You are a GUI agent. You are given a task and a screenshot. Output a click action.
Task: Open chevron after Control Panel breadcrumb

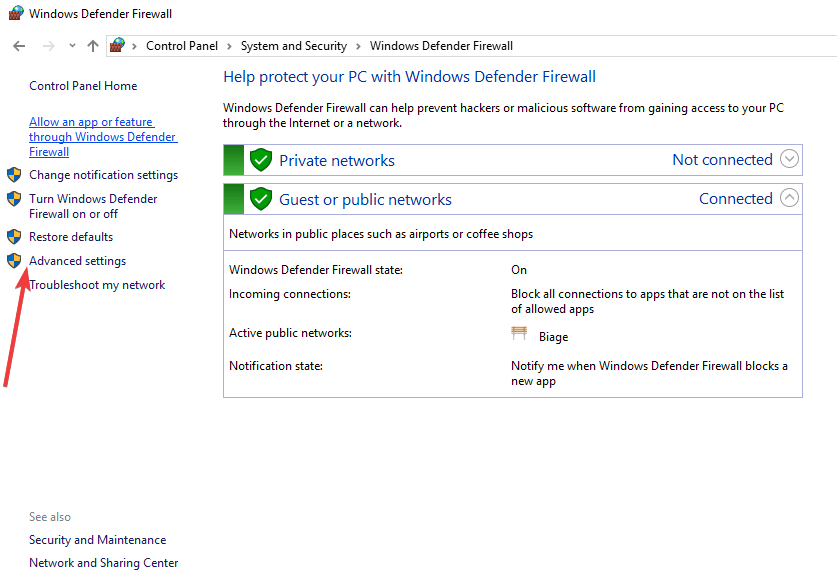pyautogui.click(x=229, y=46)
